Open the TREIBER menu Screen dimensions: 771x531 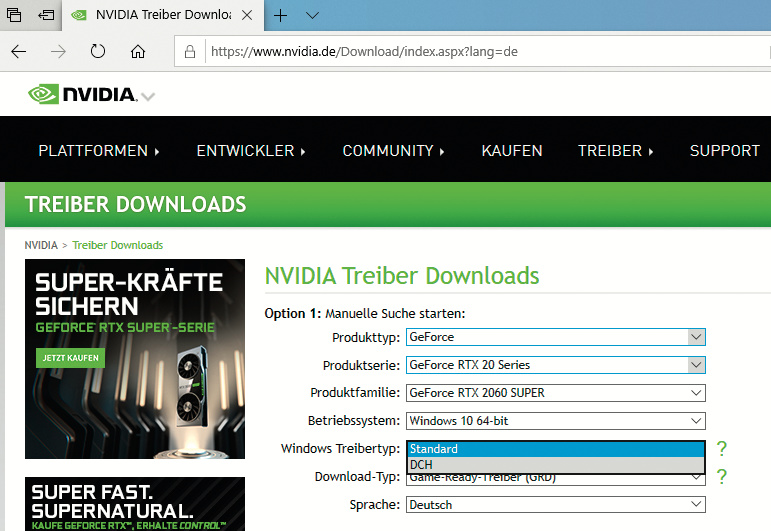coord(615,150)
